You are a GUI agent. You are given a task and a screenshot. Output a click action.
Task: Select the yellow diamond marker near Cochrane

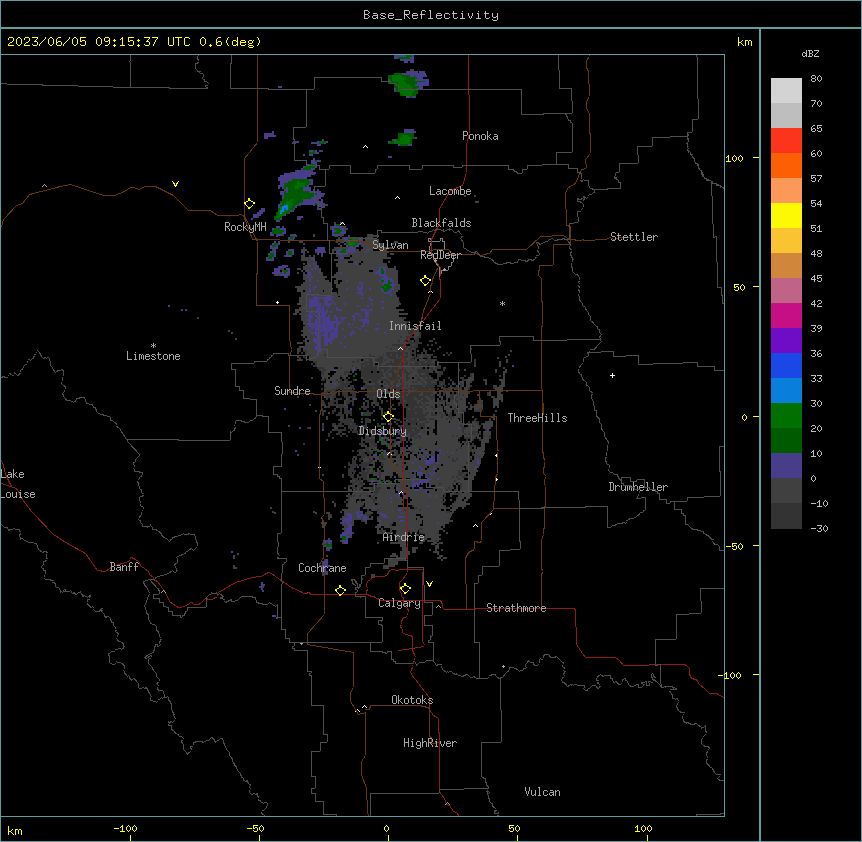[340, 590]
